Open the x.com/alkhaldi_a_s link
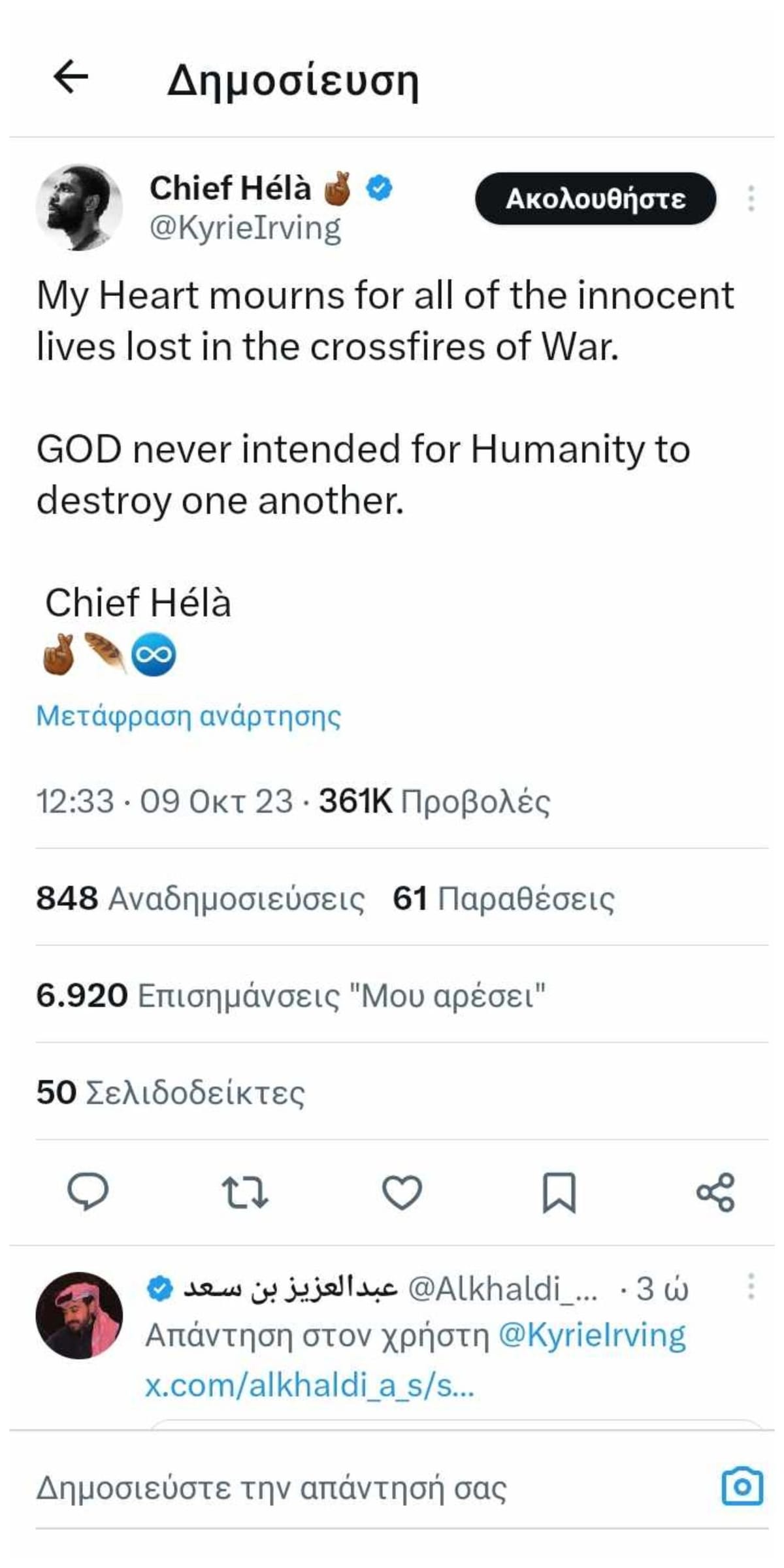The image size is (784, 1568). (x=309, y=1385)
